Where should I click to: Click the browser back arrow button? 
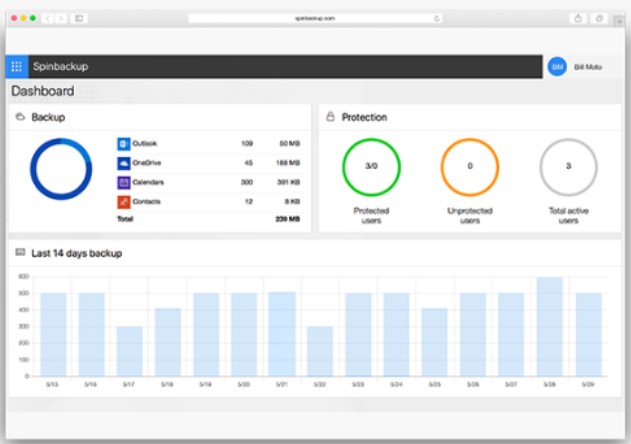[48, 18]
